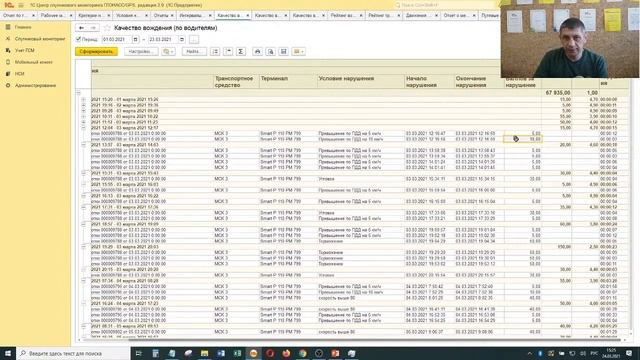
Task: Select the total cell 67 935,00
Action: click(x=557, y=93)
